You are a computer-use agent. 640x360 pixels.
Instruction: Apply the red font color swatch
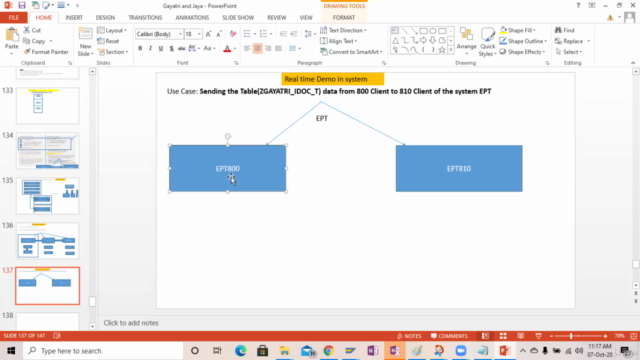[x=227, y=49]
